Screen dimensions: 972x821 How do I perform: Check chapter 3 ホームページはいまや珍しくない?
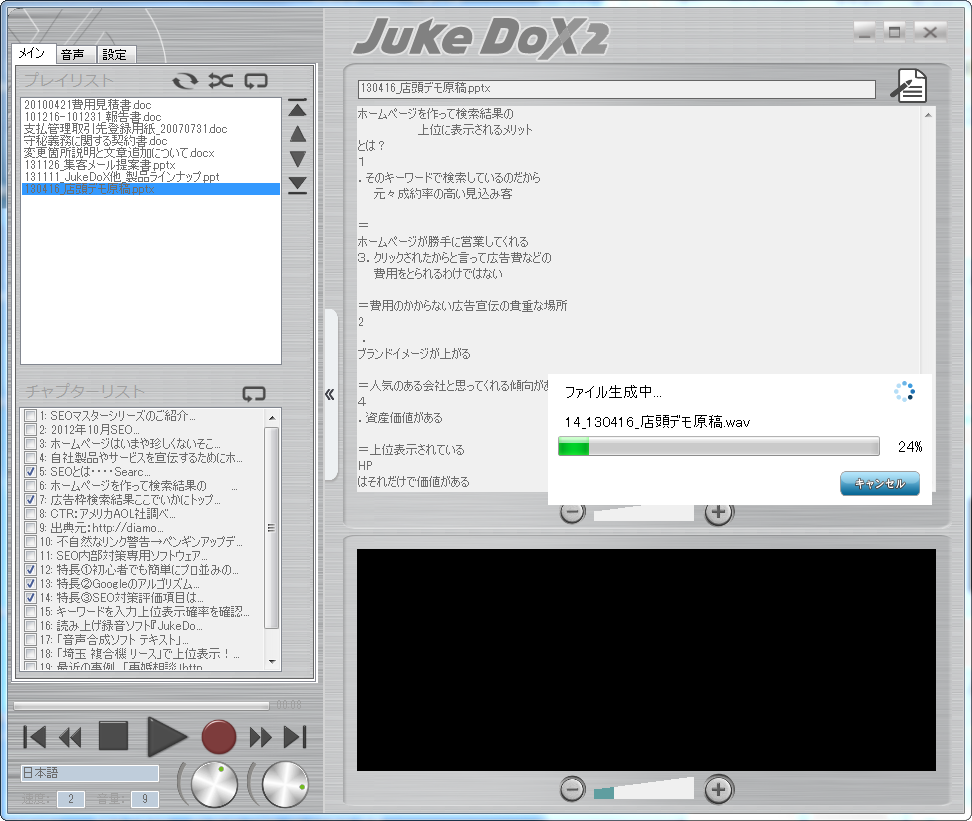pyautogui.click(x=30, y=443)
